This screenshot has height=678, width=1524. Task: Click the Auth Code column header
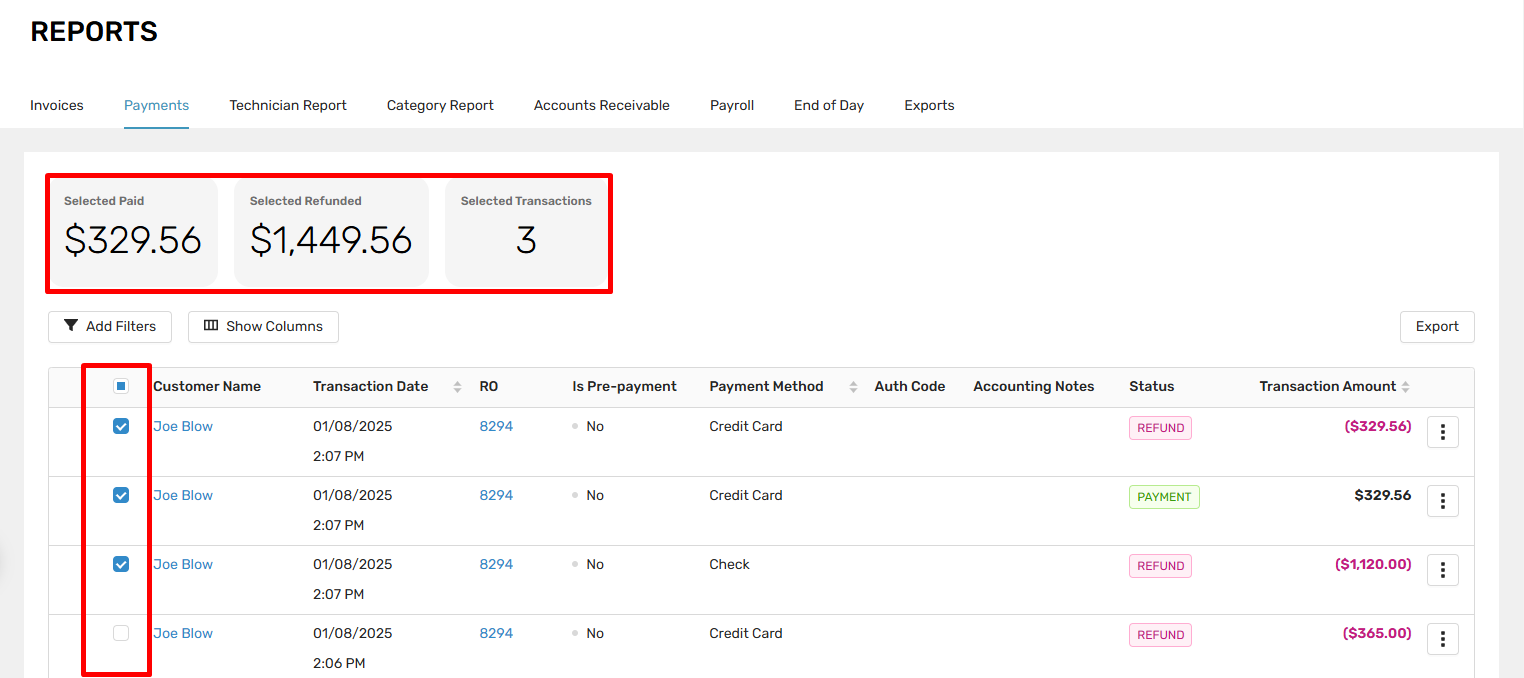(910, 386)
